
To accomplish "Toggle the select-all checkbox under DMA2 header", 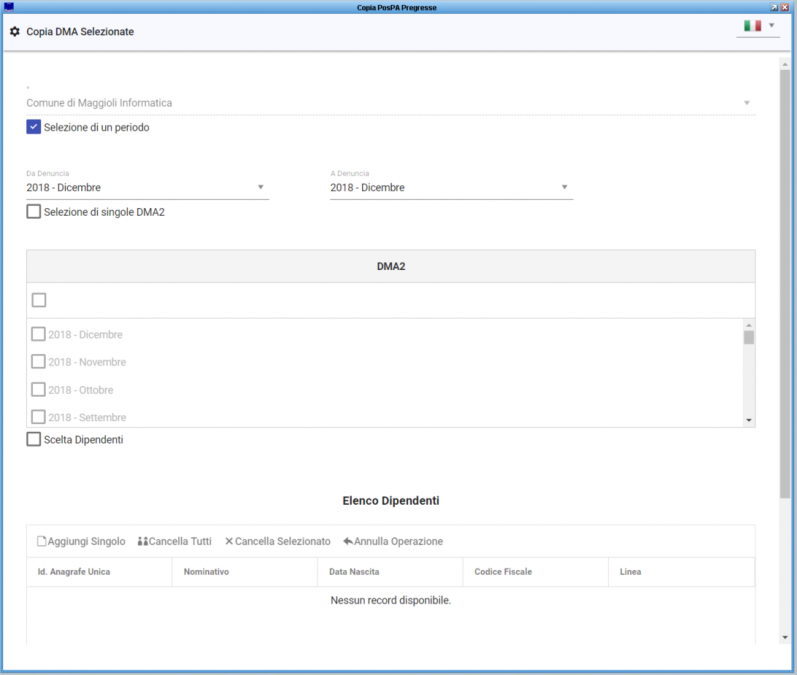I will (x=39, y=300).
